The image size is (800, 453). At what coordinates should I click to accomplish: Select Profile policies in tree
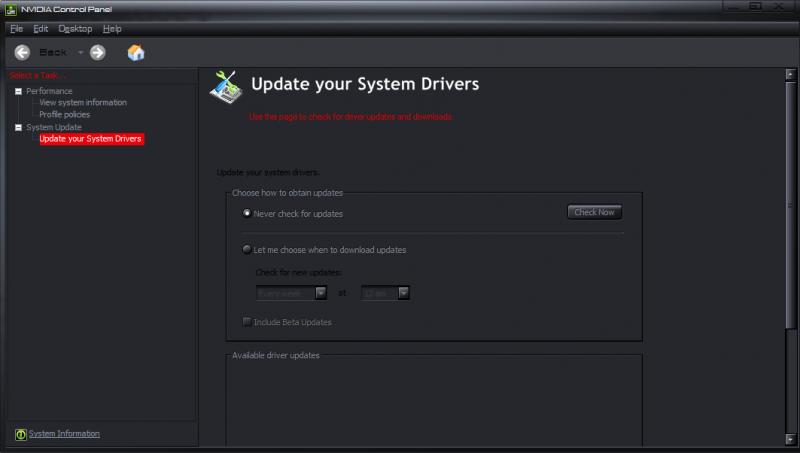[x=65, y=115]
